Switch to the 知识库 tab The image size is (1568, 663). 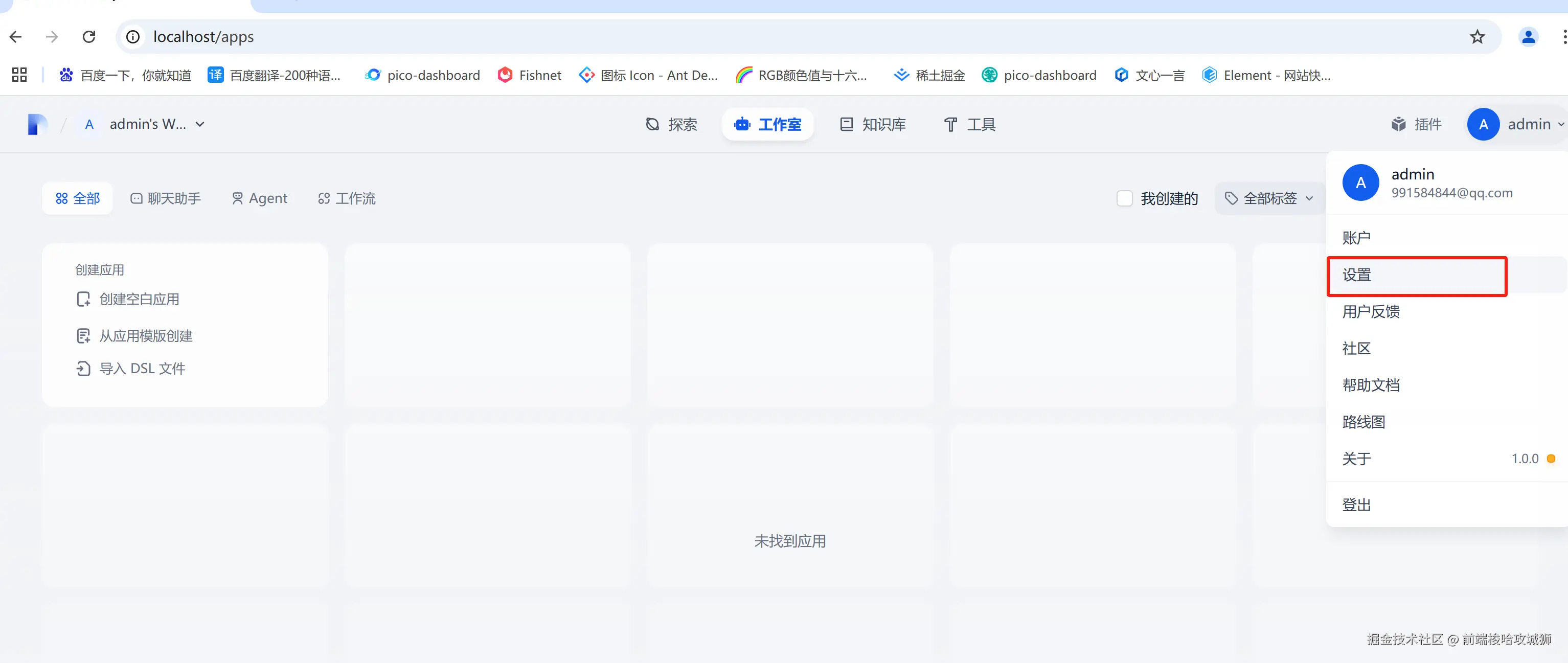873,124
